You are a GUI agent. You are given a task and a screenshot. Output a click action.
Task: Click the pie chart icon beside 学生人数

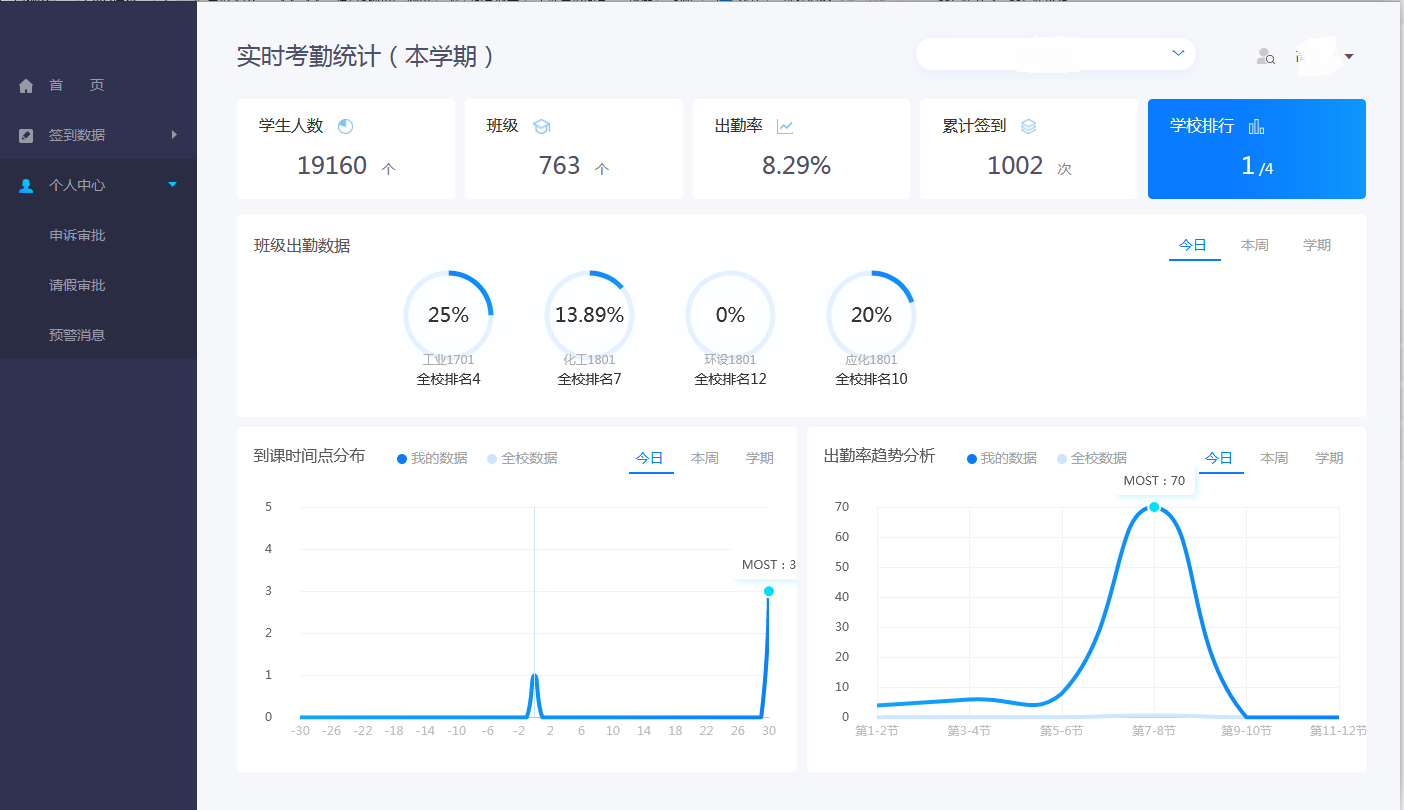pos(346,126)
